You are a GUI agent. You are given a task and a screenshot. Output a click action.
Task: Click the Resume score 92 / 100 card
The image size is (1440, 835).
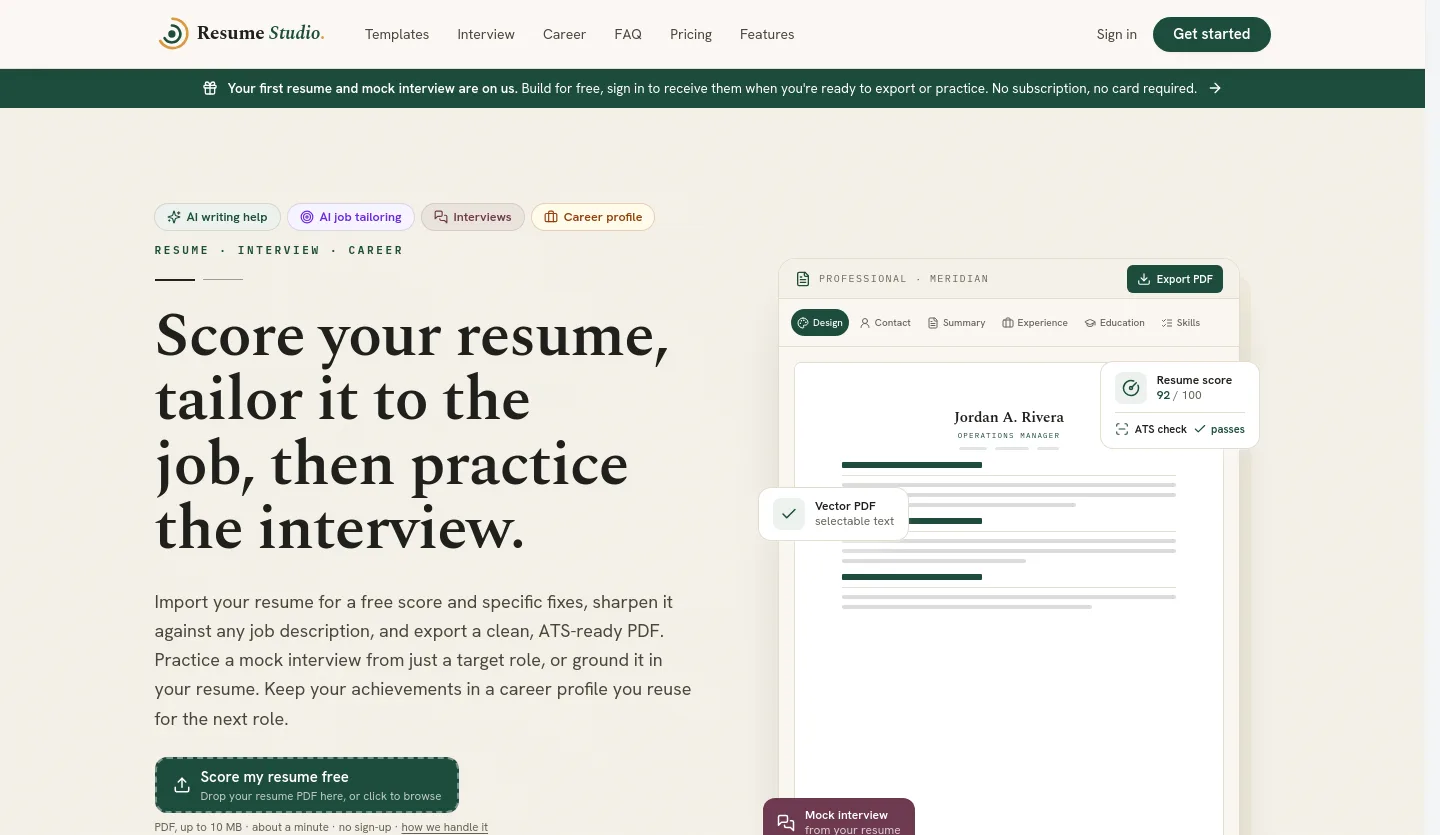click(1180, 405)
